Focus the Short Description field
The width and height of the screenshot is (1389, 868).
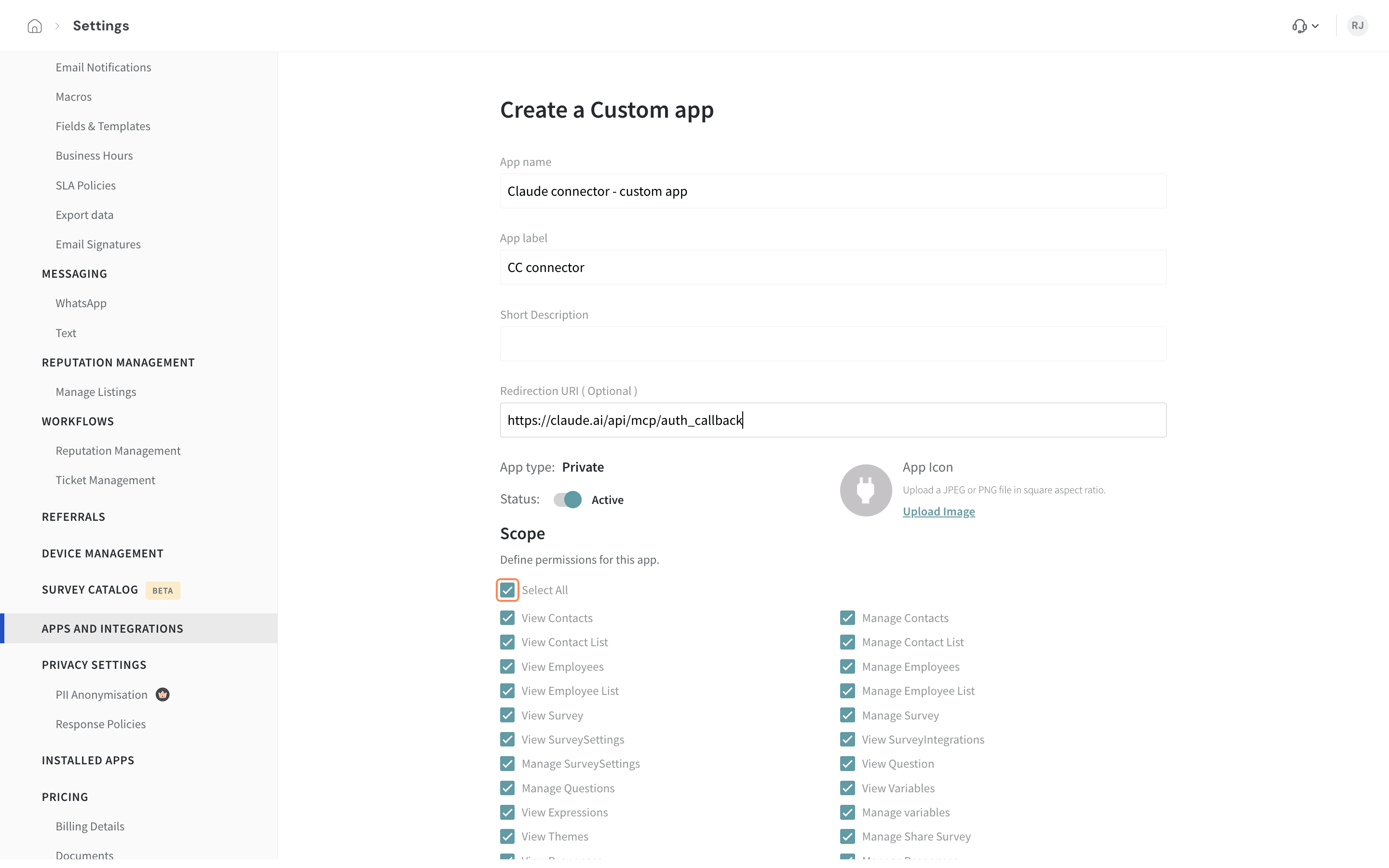point(833,344)
